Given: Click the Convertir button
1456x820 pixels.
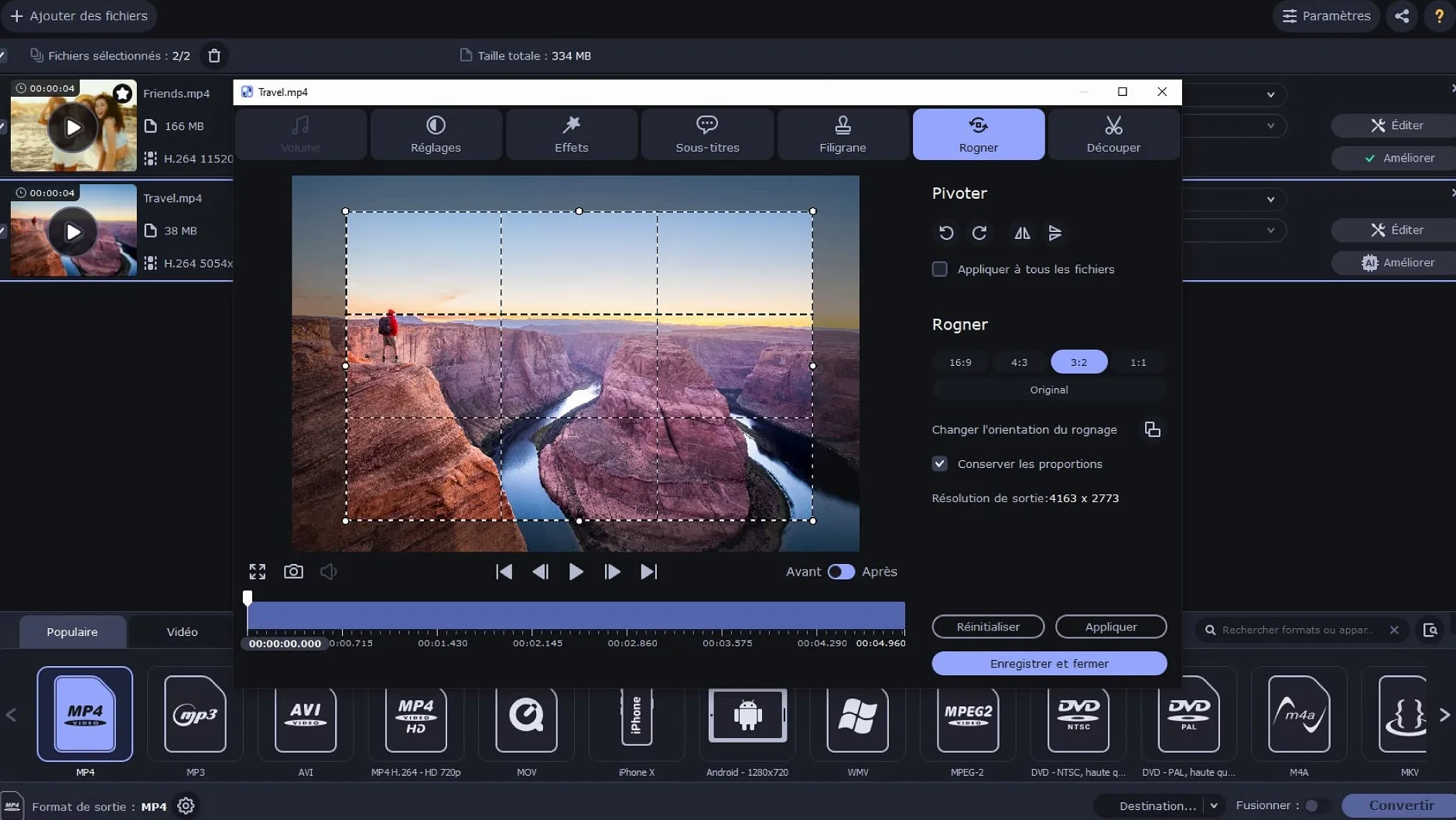Looking at the screenshot, I should 1400,805.
